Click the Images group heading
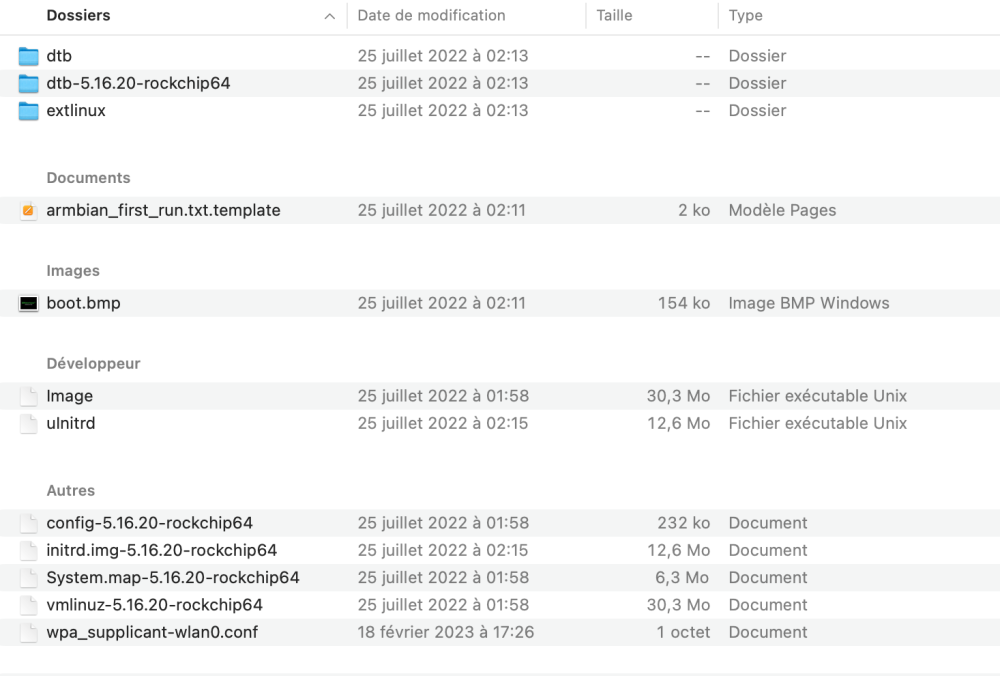1000x676 pixels. point(73,271)
